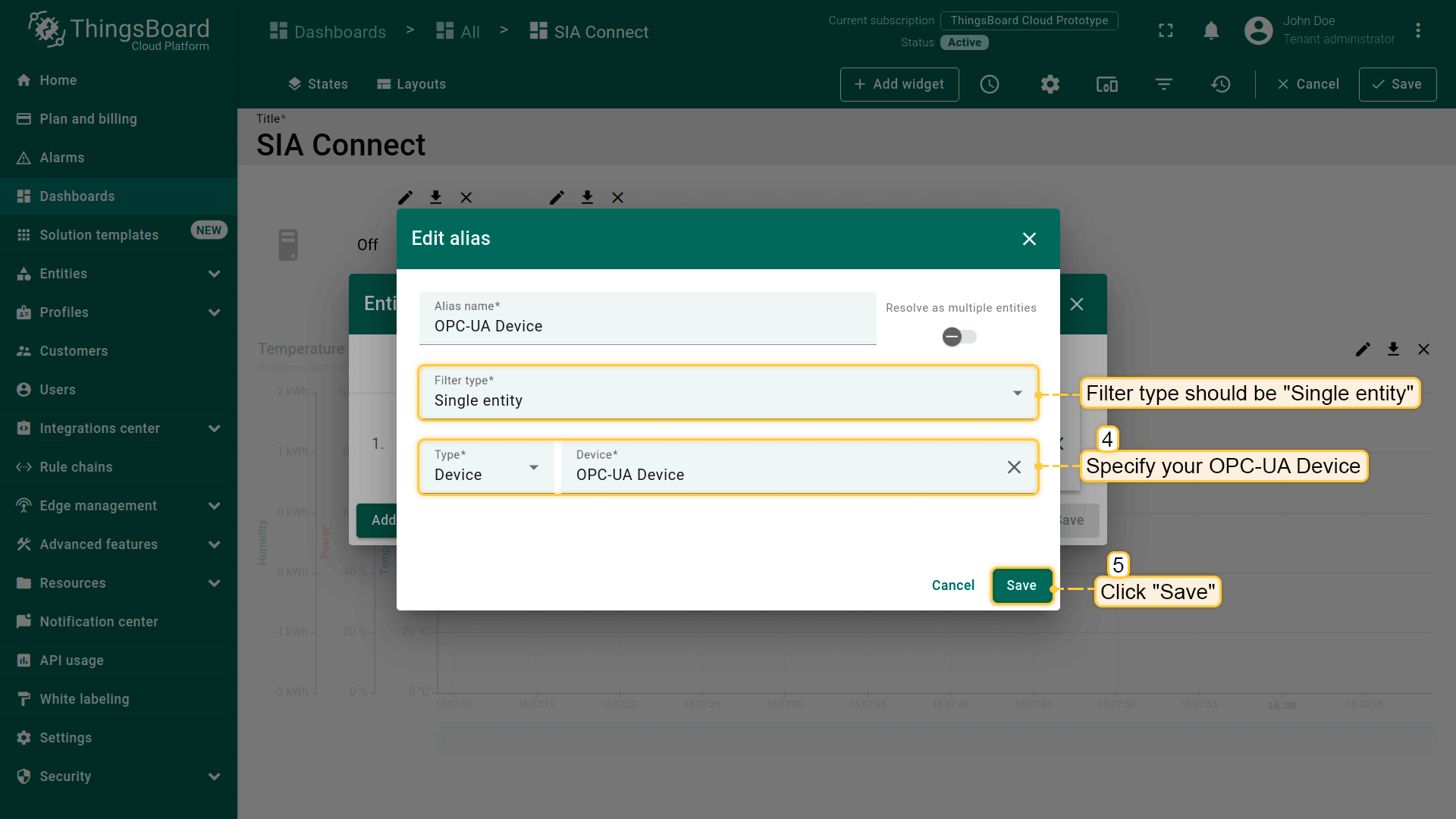Viewport: 1456px width, 819px height.
Task: Click the entity aliases icon in toolbar
Action: (1106, 84)
